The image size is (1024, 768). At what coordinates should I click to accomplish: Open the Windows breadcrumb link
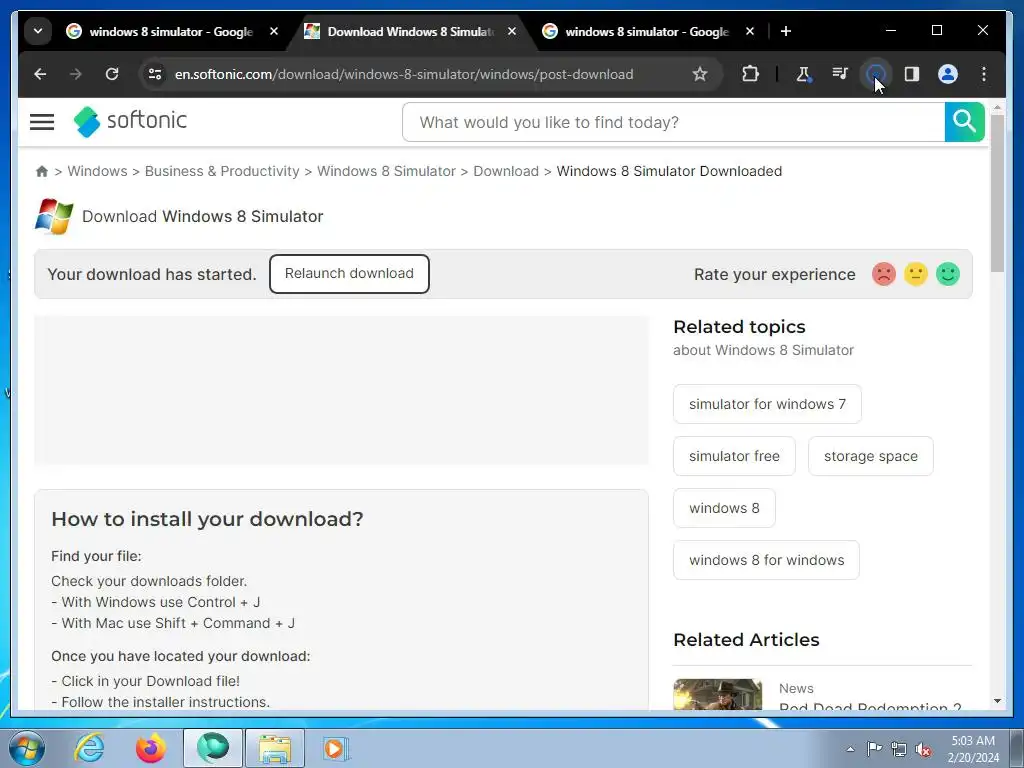click(x=97, y=171)
